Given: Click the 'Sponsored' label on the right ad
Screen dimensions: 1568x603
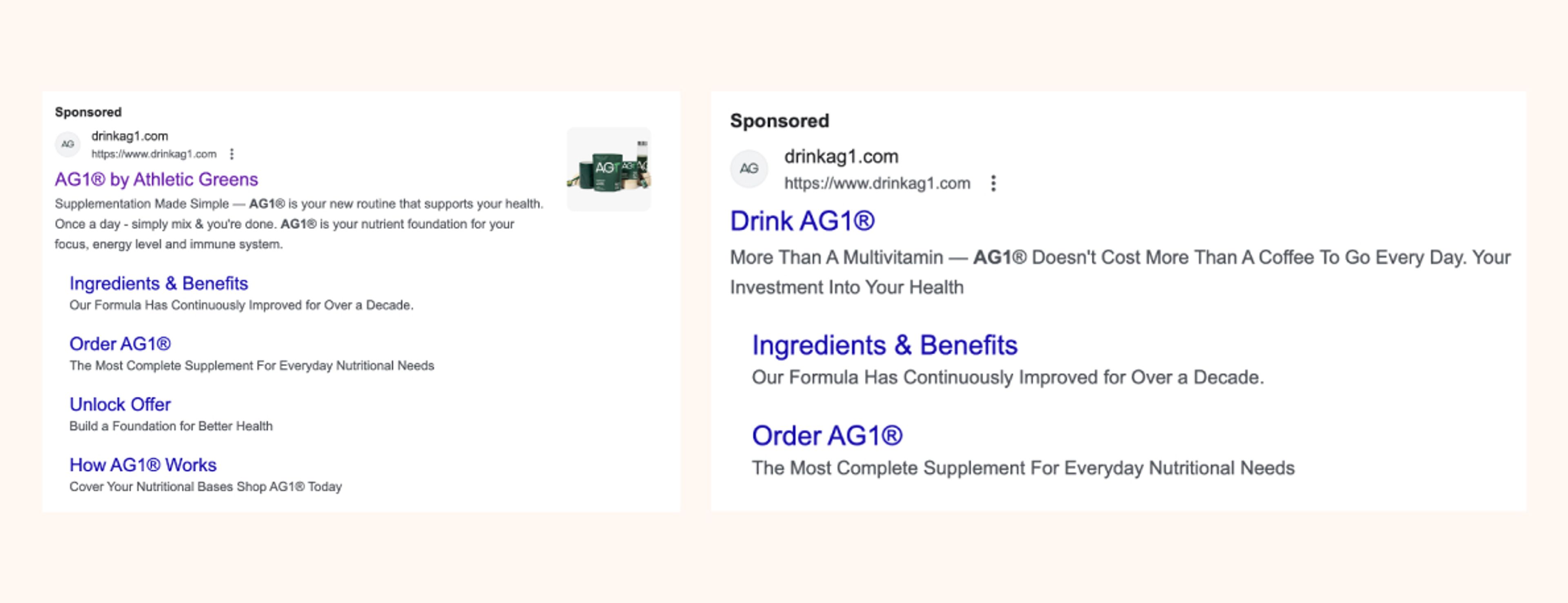Looking at the screenshot, I should click(x=779, y=120).
